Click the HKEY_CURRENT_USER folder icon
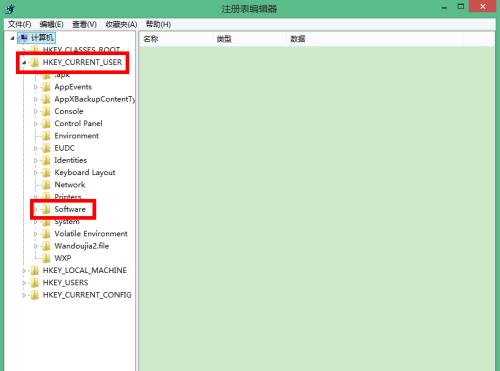This screenshot has height=371, width=500. 34,62
